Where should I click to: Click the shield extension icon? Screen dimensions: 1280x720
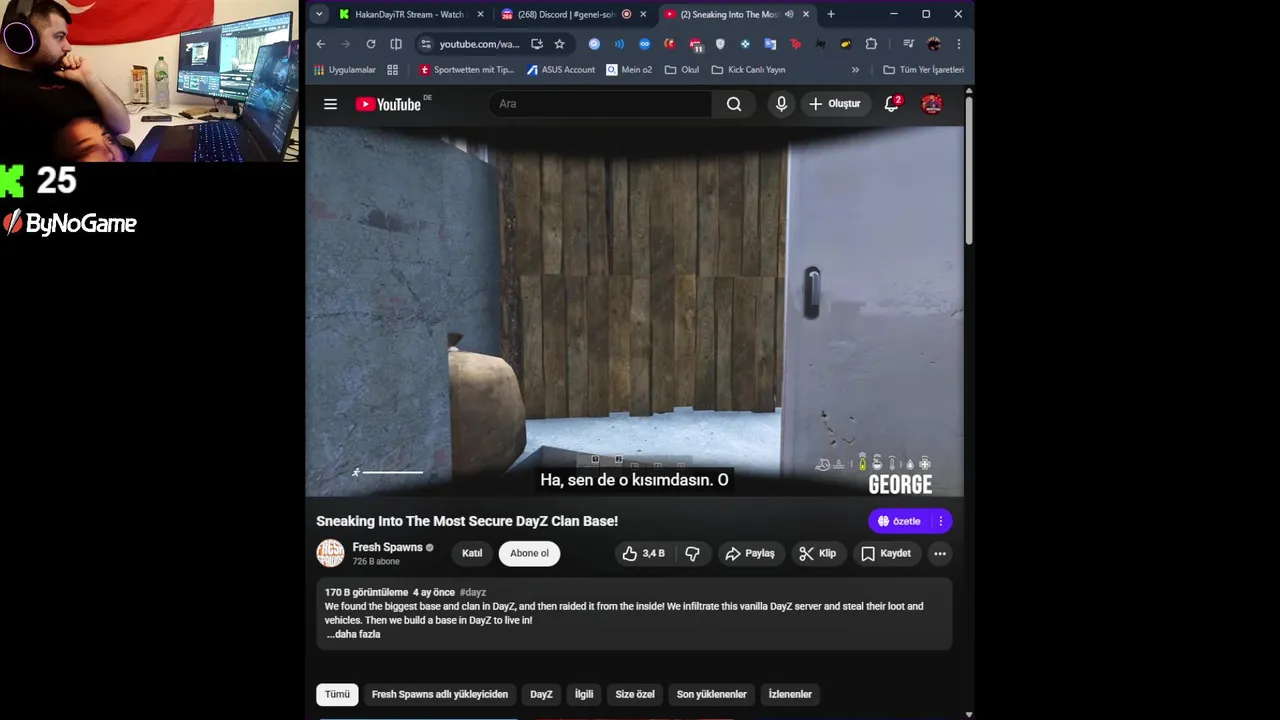720,44
